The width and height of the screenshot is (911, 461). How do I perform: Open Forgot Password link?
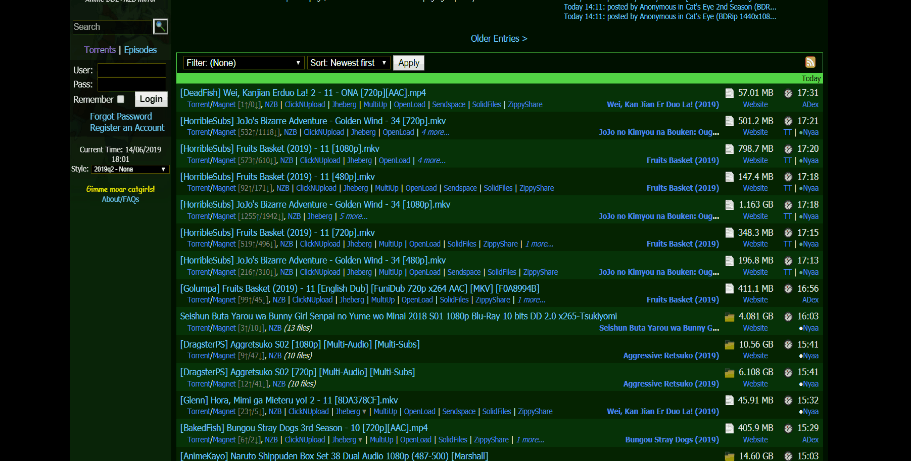tap(121, 116)
